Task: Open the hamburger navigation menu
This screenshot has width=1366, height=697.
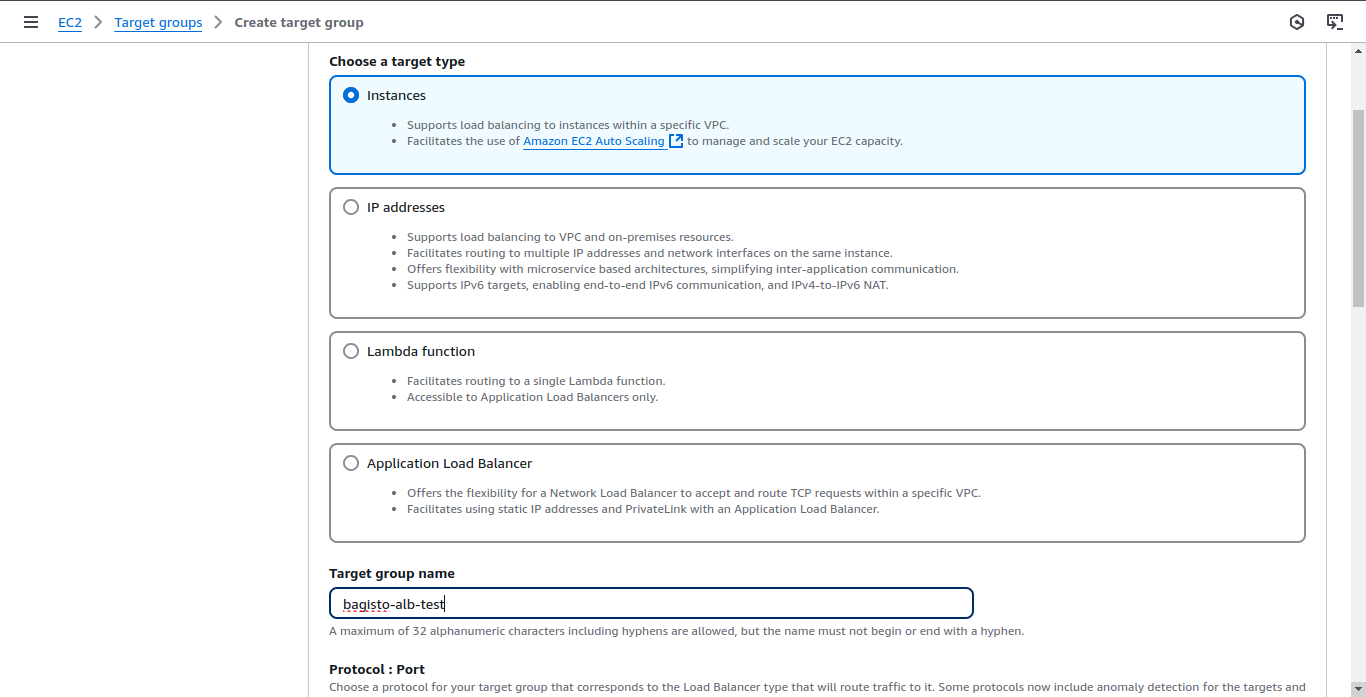Action: 31,22
